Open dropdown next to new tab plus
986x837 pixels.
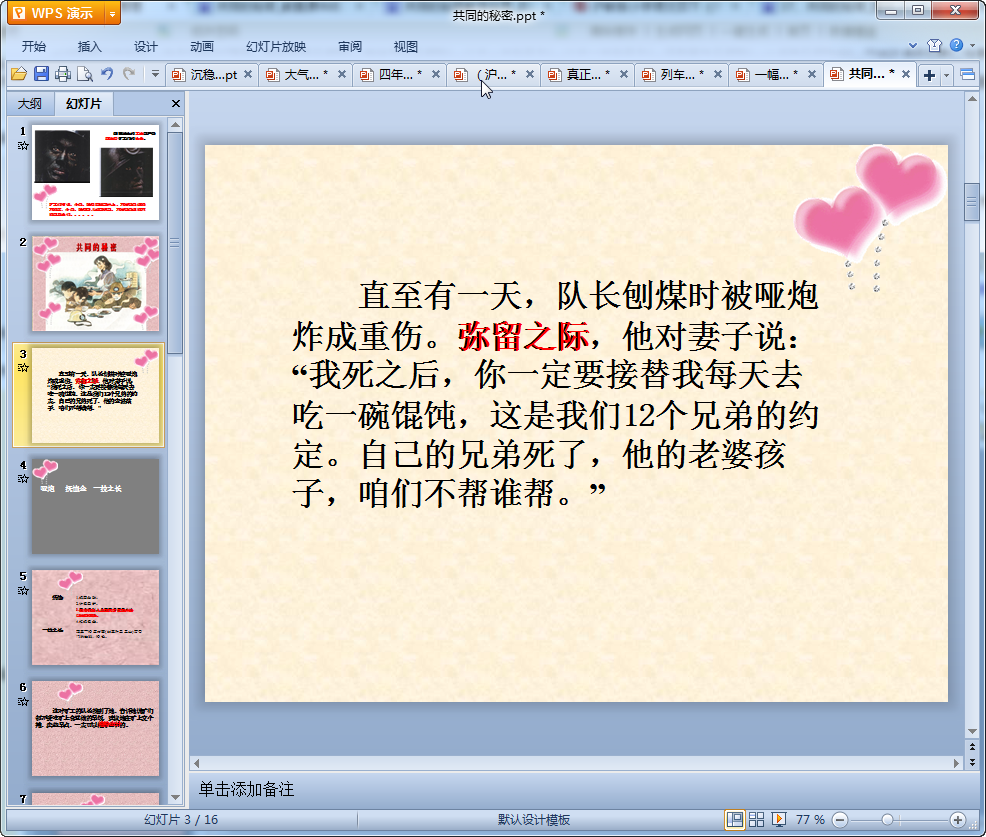click(946, 75)
